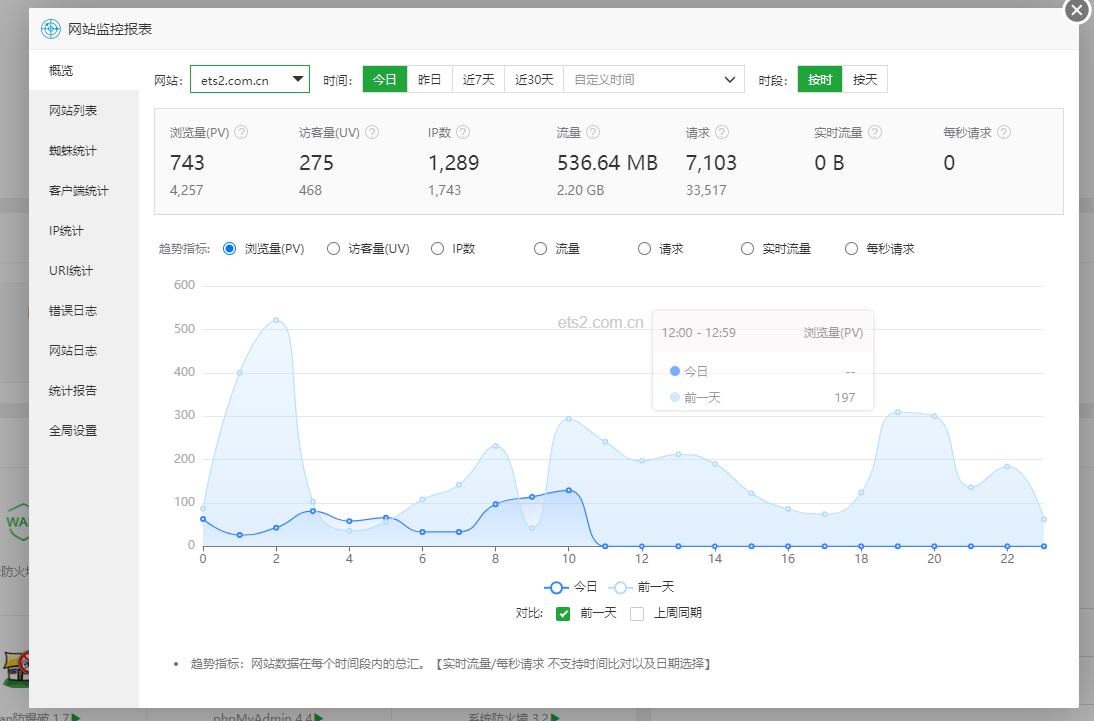Select the 近30天 time range button
Image resolution: width=1094 pixels, height=721 pixels.
(534, 80)
